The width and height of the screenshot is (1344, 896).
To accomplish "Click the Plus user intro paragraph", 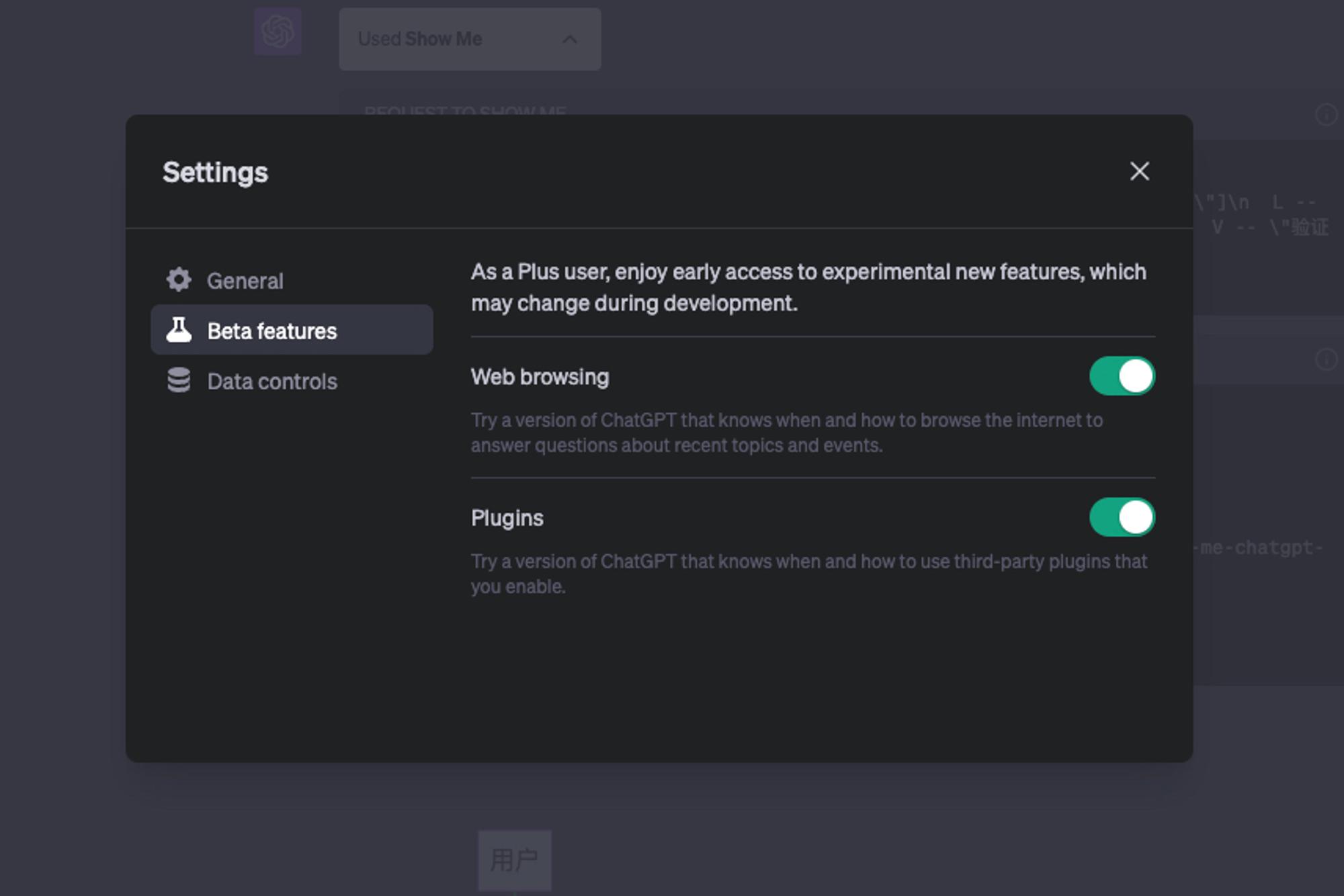I will pyautogui.click(x=808, y=287).
